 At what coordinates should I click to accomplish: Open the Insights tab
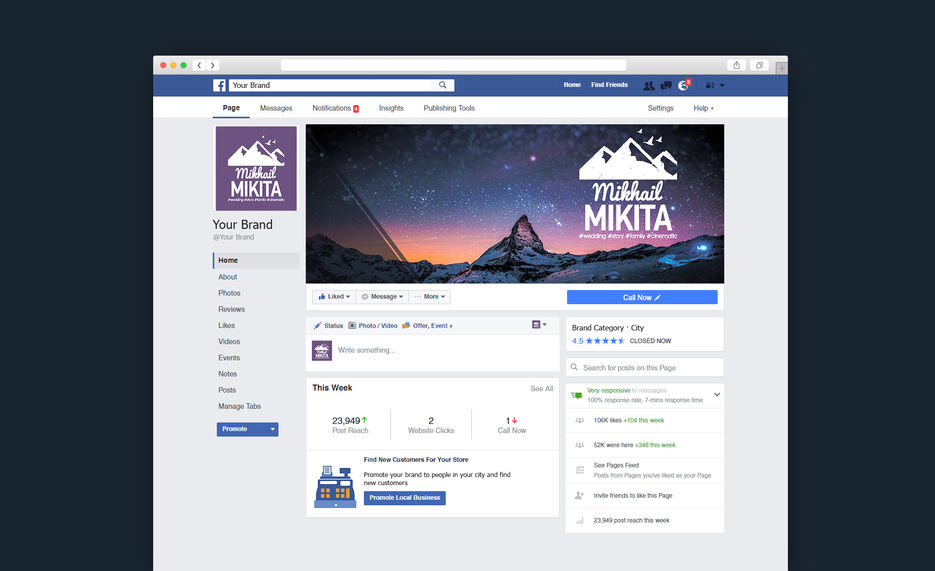391,108
